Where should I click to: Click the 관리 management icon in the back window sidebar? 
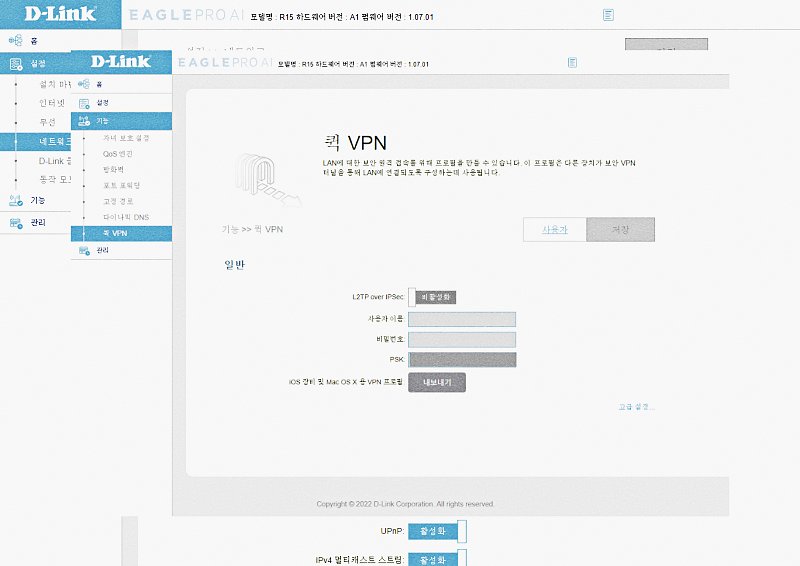(16, 223)
